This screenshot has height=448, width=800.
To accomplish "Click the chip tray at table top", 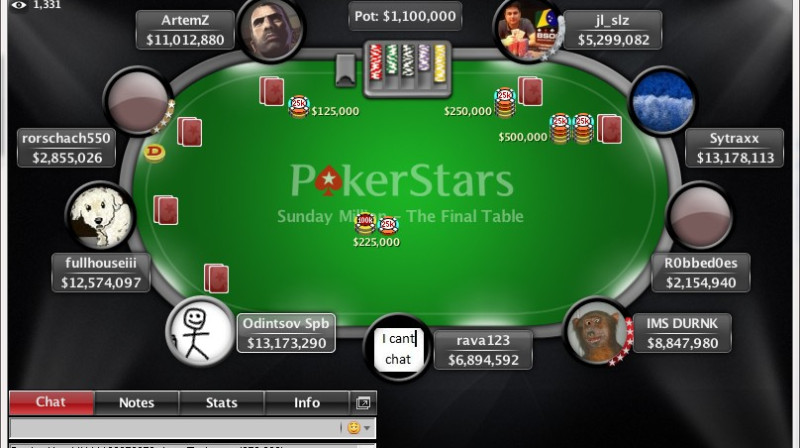I will tap(407, 69).
